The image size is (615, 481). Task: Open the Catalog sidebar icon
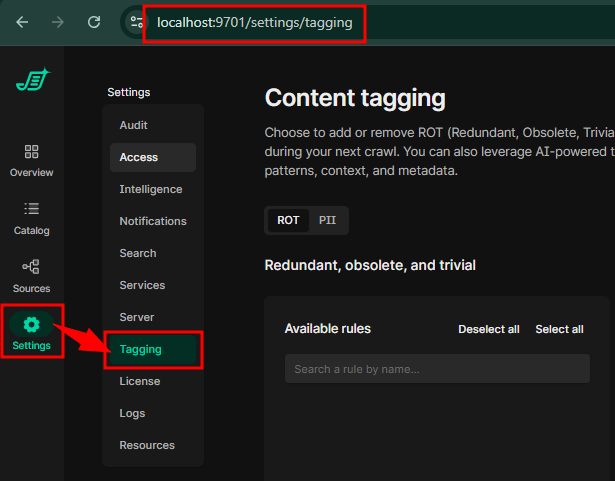[31, 210]
